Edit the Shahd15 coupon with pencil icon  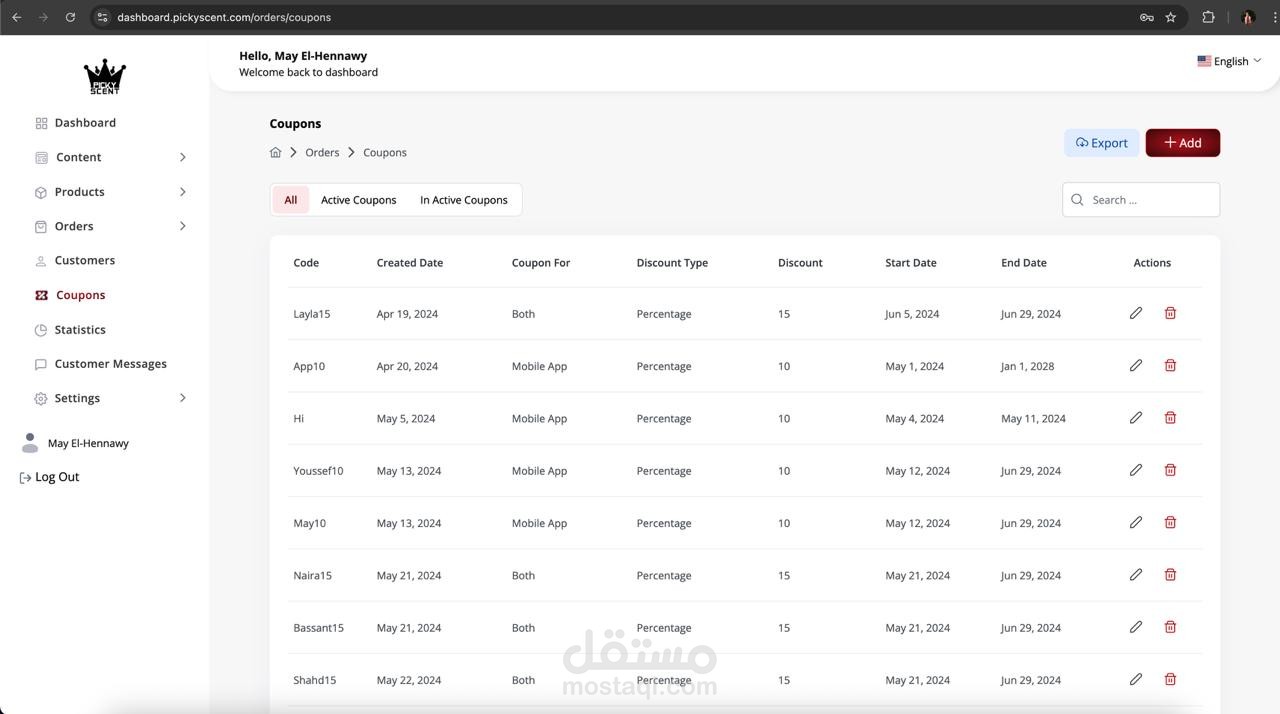[x=1136, y=679]
